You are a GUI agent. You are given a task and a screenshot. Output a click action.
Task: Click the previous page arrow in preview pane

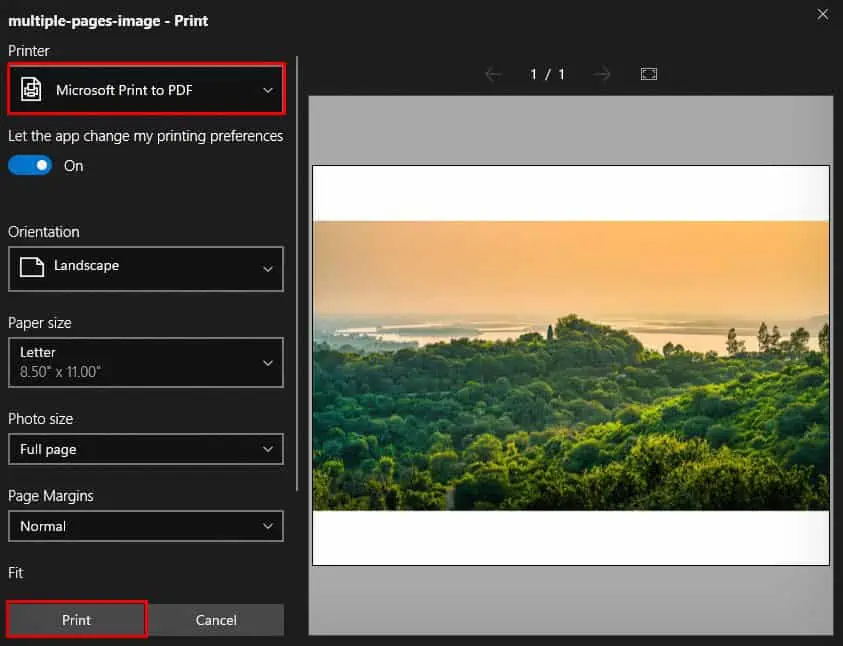click(x=493, y=73)
